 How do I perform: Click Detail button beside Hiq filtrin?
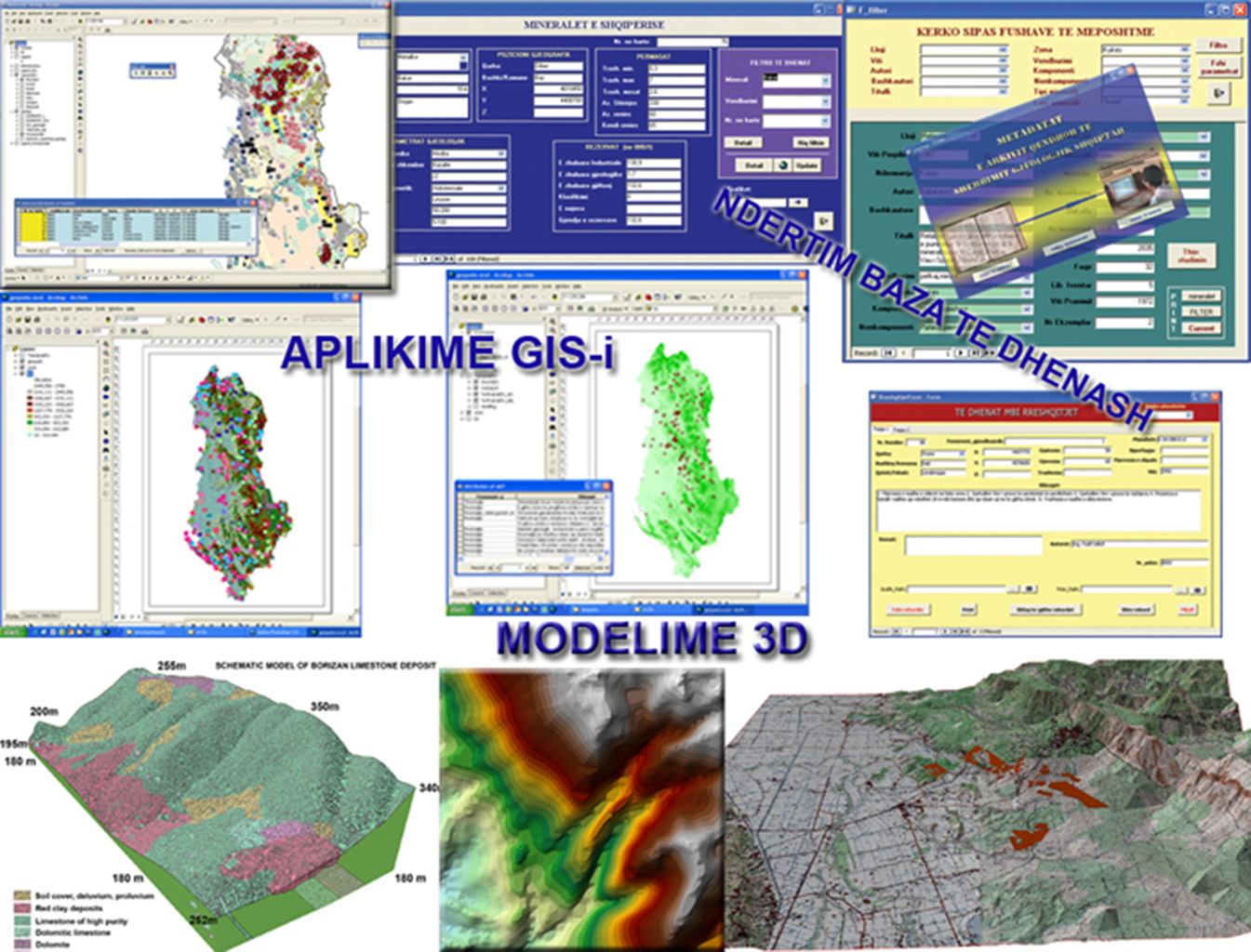point(743,143)
